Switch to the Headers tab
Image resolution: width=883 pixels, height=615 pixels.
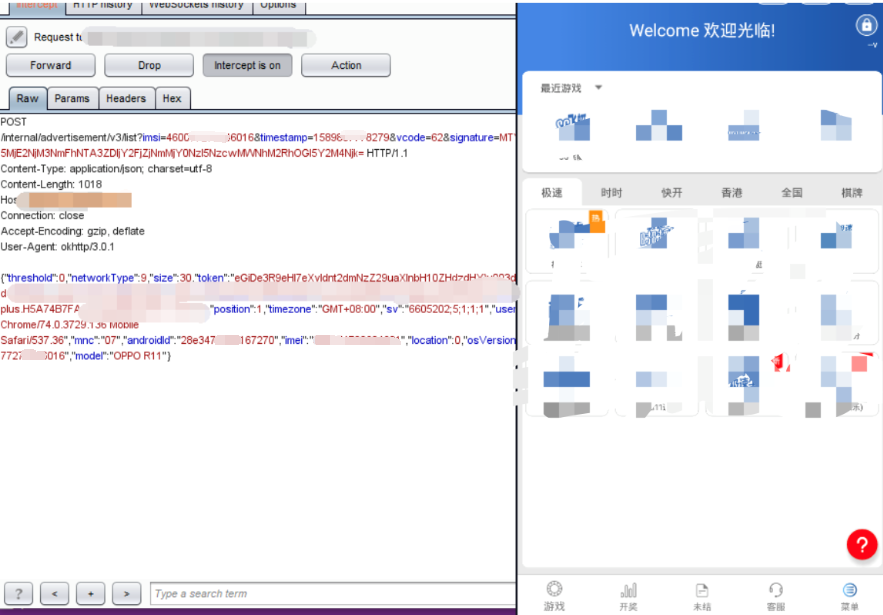tap(126, 99)
